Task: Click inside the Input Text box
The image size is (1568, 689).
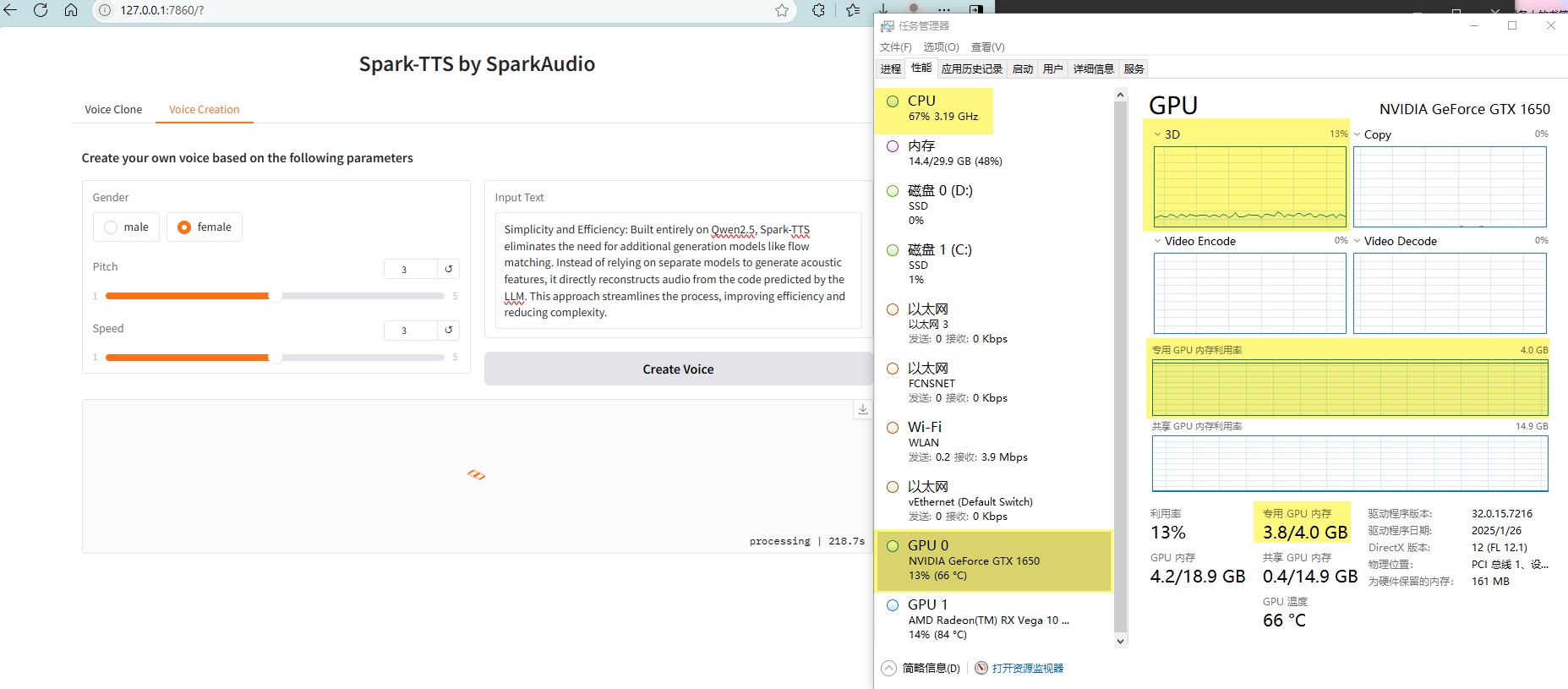Action: pos(677,271)
